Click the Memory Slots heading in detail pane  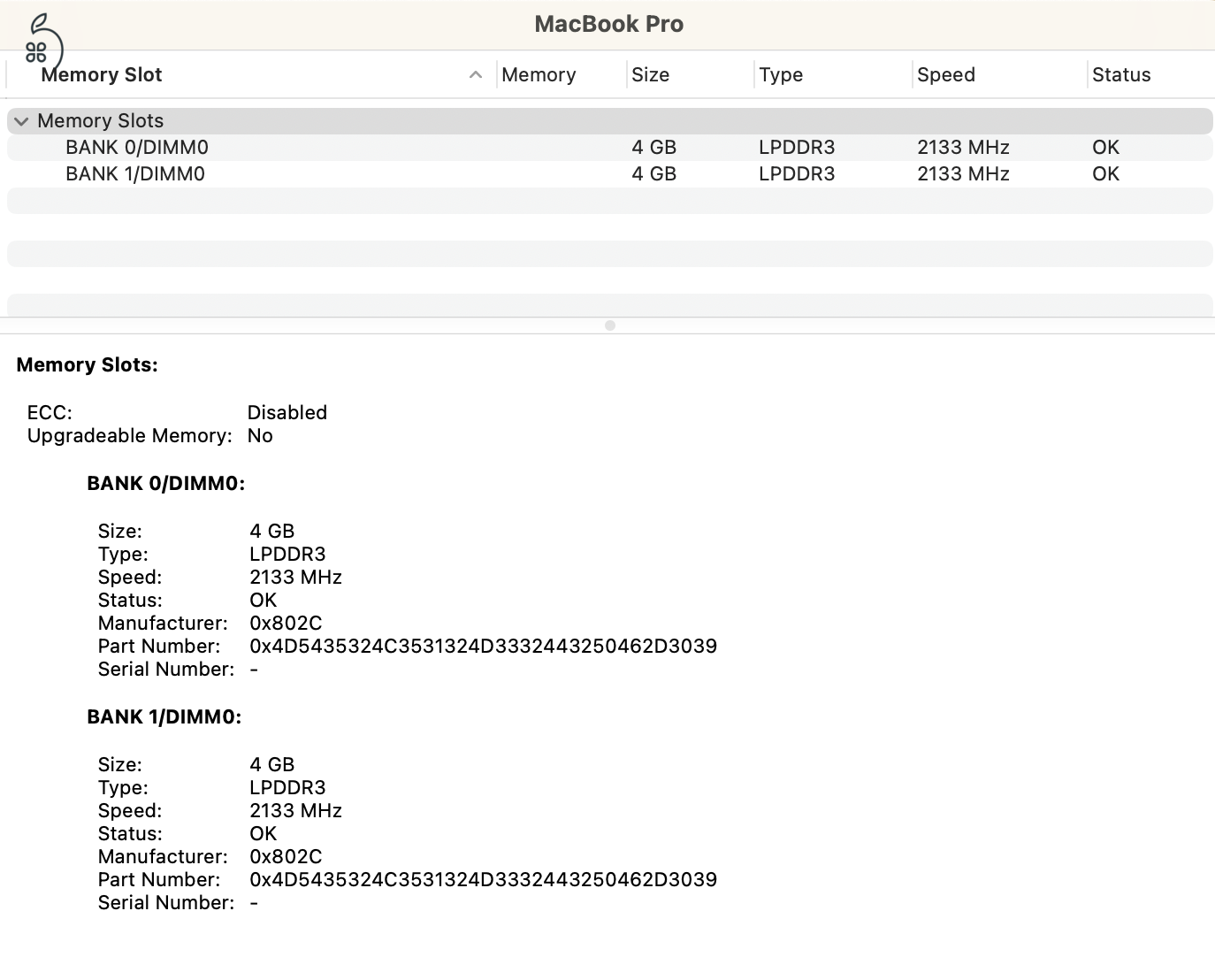coord(87,364)
